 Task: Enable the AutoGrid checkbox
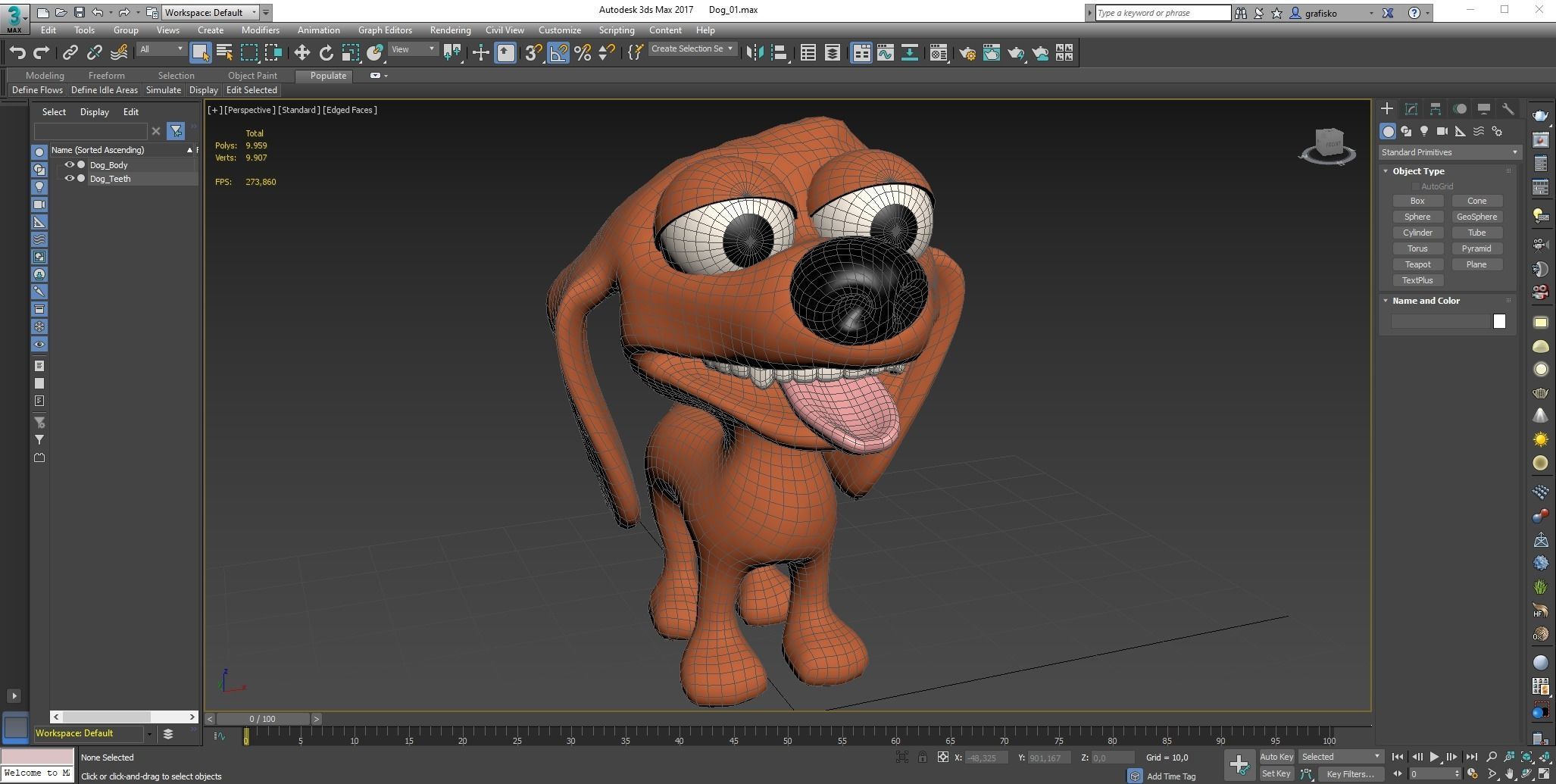pyautogui.click(x=1415, y=186)
